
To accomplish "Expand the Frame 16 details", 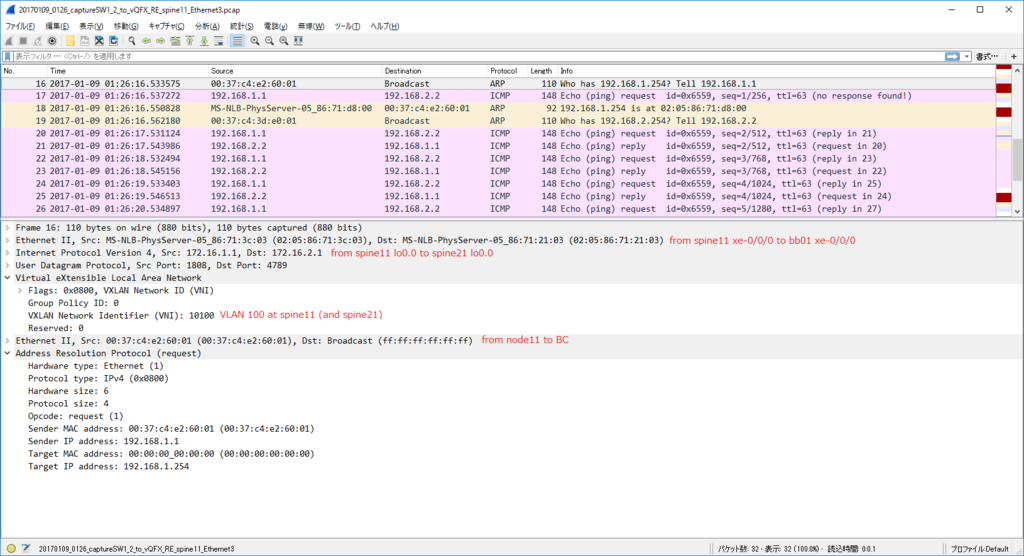I will tap(7, 227).
